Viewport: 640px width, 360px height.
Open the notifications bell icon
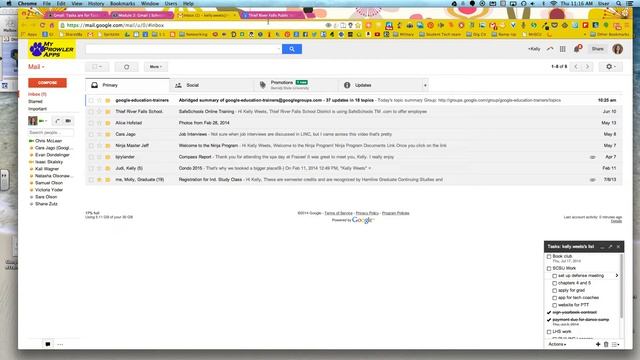pos(577,49)
